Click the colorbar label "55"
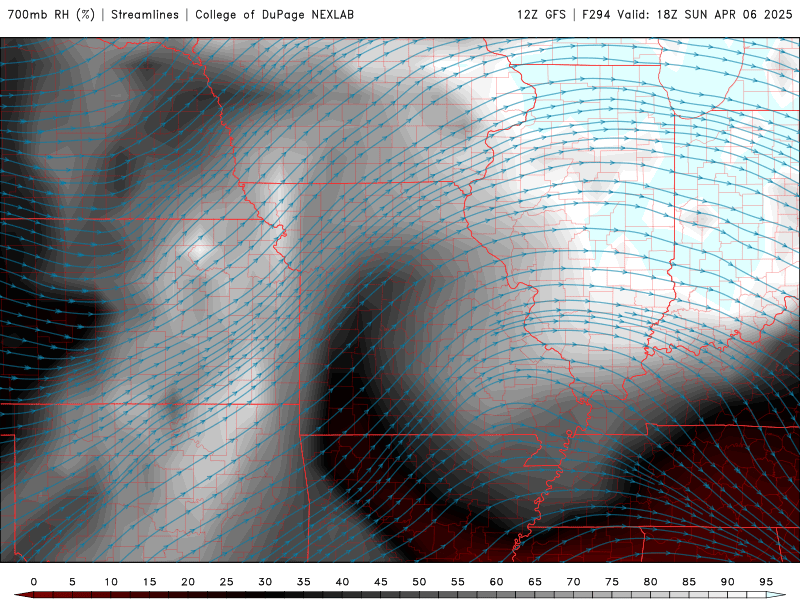 pyautogui.click(x=458, y=582)
